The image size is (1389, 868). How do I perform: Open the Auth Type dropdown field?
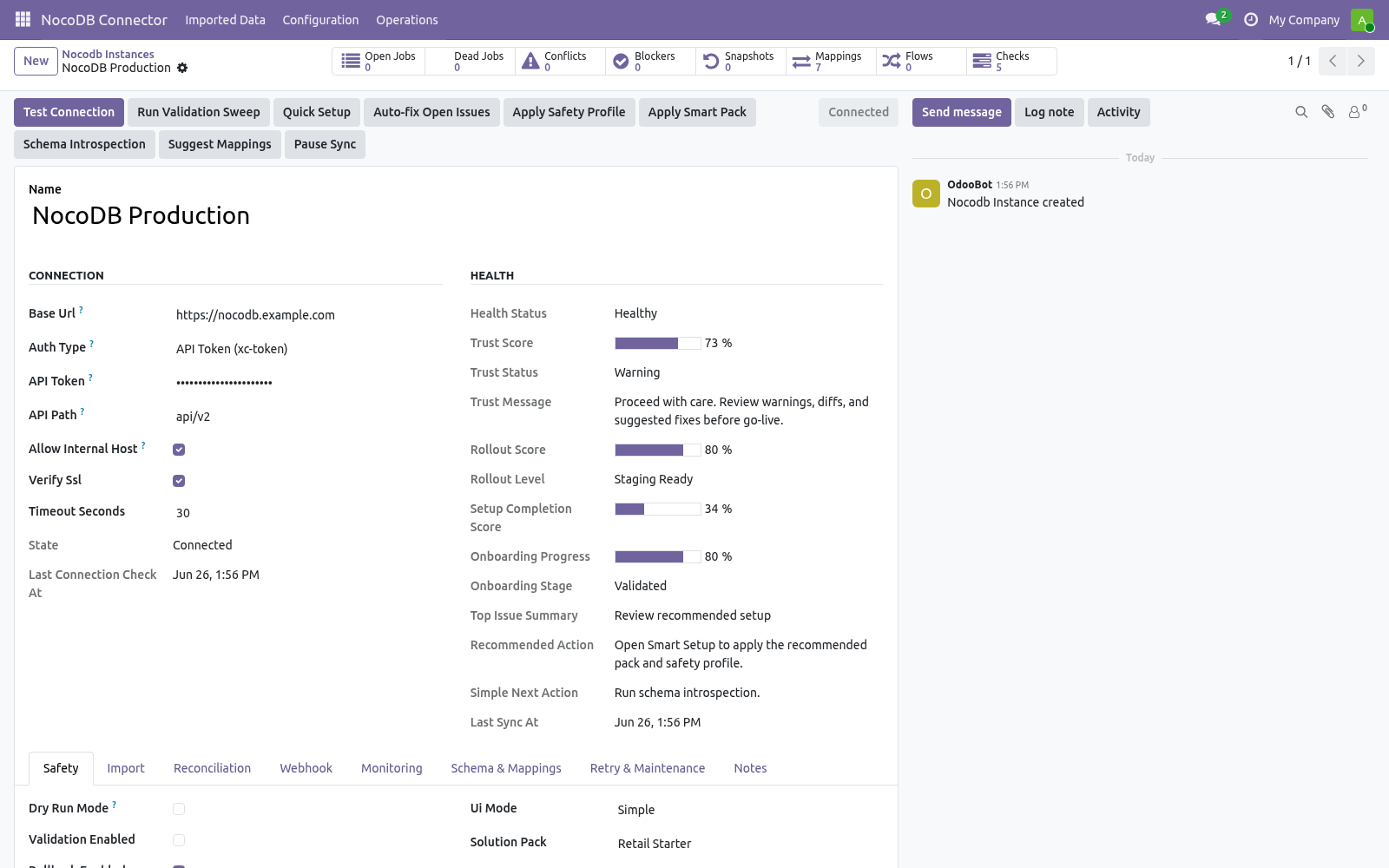[307, 349]
